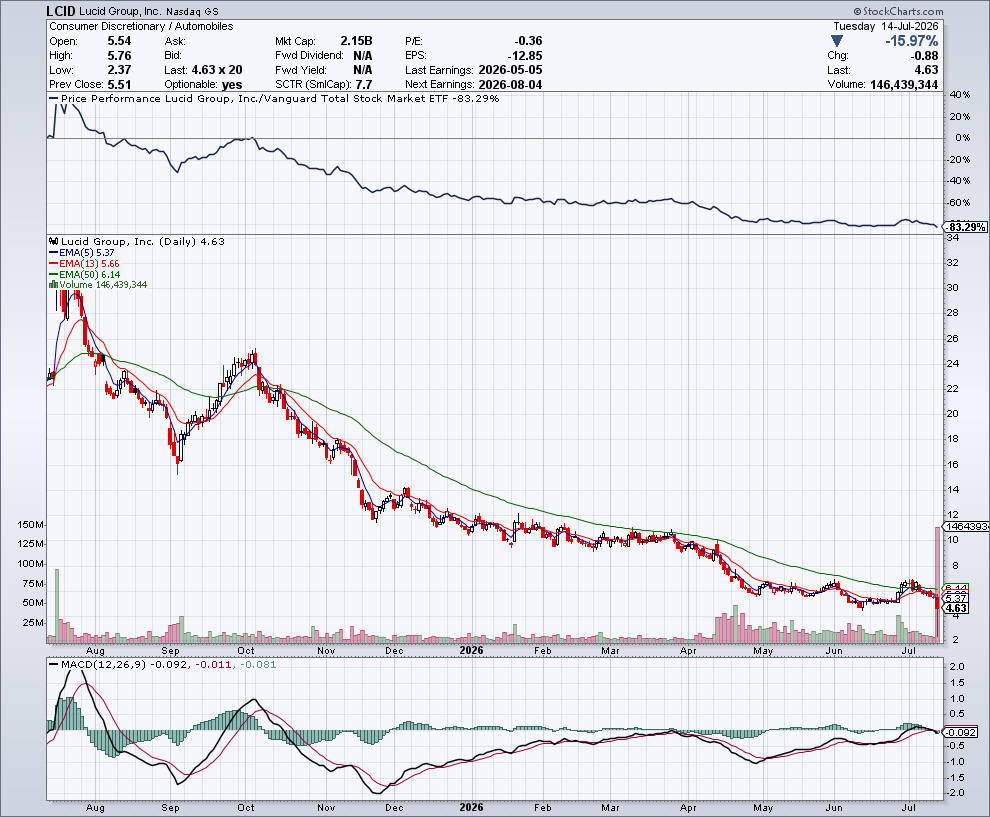Click the 30 label on the price axis
This screenshot has width=990, height=817.
click(x=953, y=287)
